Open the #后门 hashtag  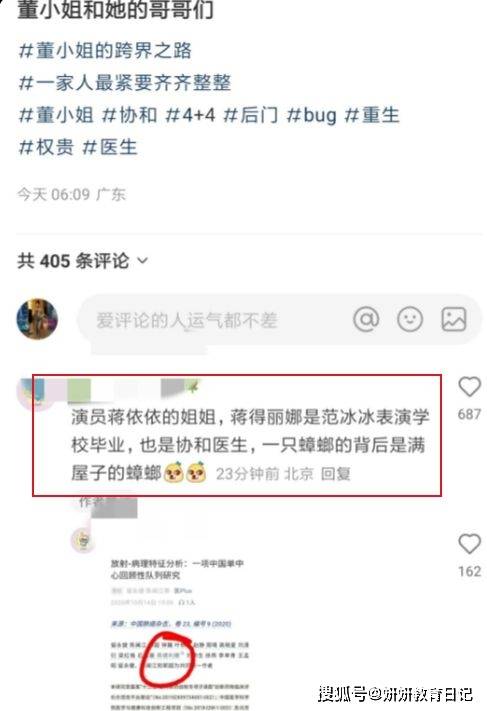[251, 115]
